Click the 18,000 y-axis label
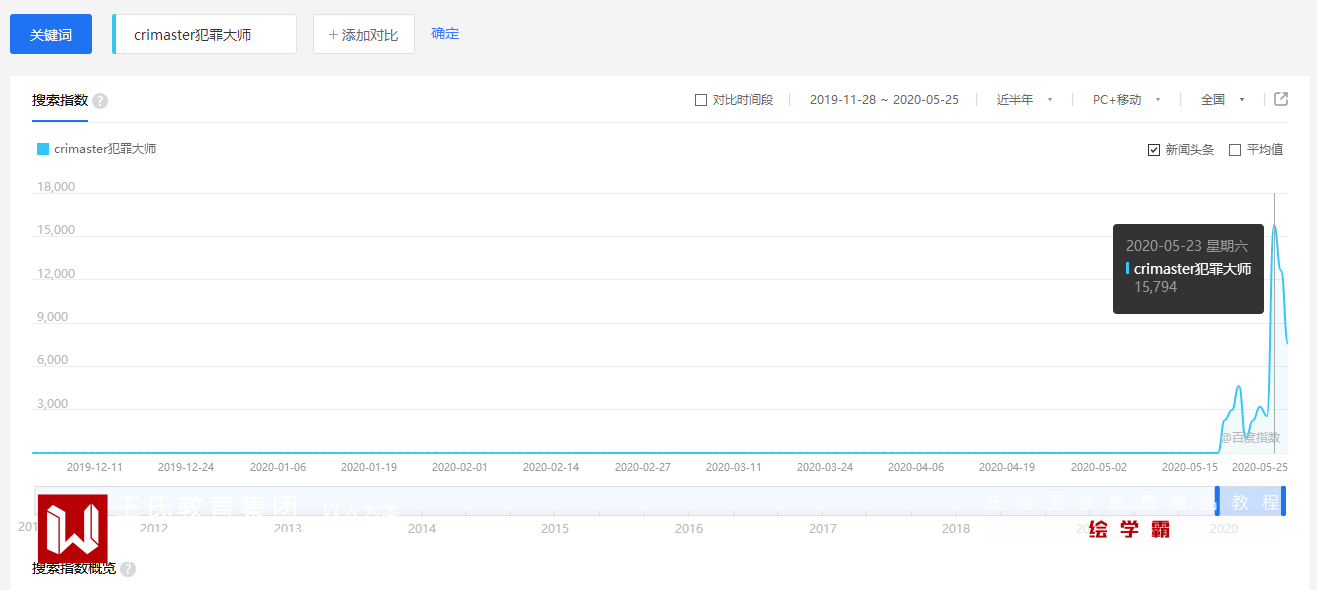The height and width of the screenshot is (590, 1317). coord(56,187)
